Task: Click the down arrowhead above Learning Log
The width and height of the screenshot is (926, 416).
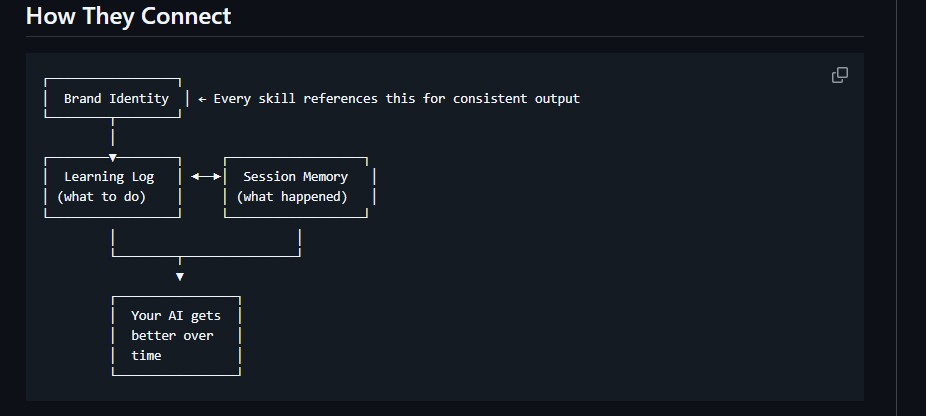Action: pos(113,158)
